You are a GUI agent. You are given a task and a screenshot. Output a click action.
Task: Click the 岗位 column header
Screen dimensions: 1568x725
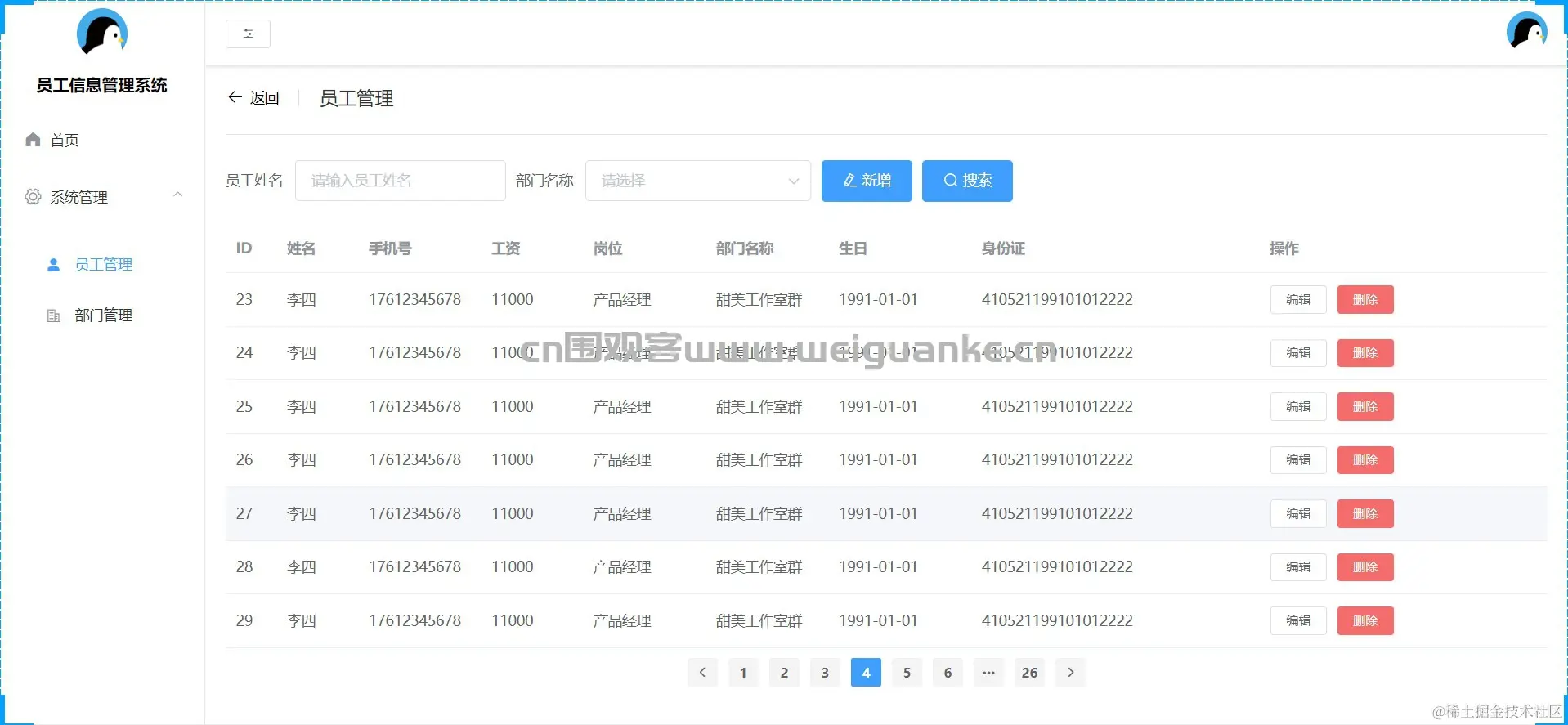pyautogui.click(x=607, y=248)
